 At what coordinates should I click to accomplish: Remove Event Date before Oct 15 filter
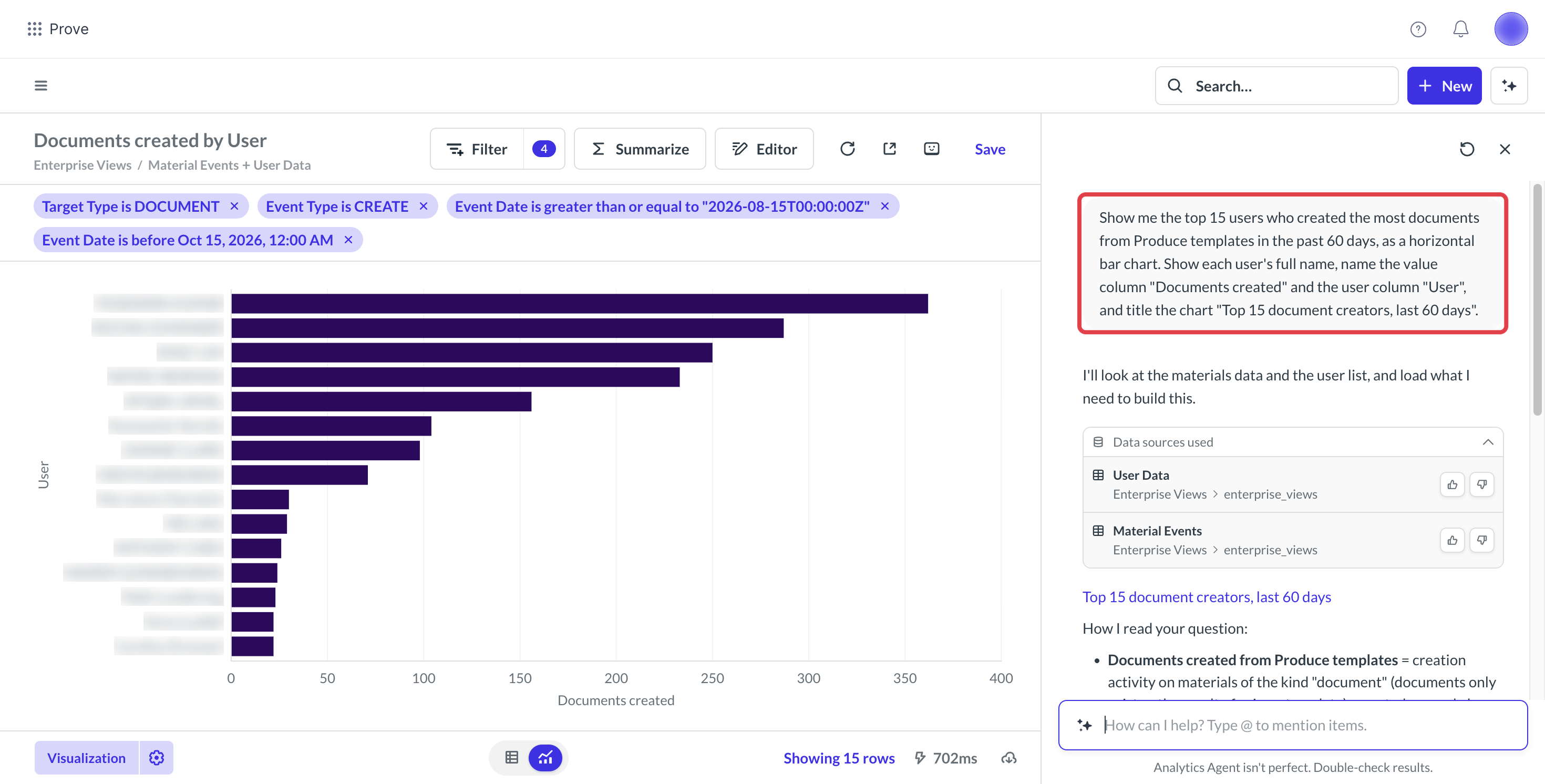[348, 240]
